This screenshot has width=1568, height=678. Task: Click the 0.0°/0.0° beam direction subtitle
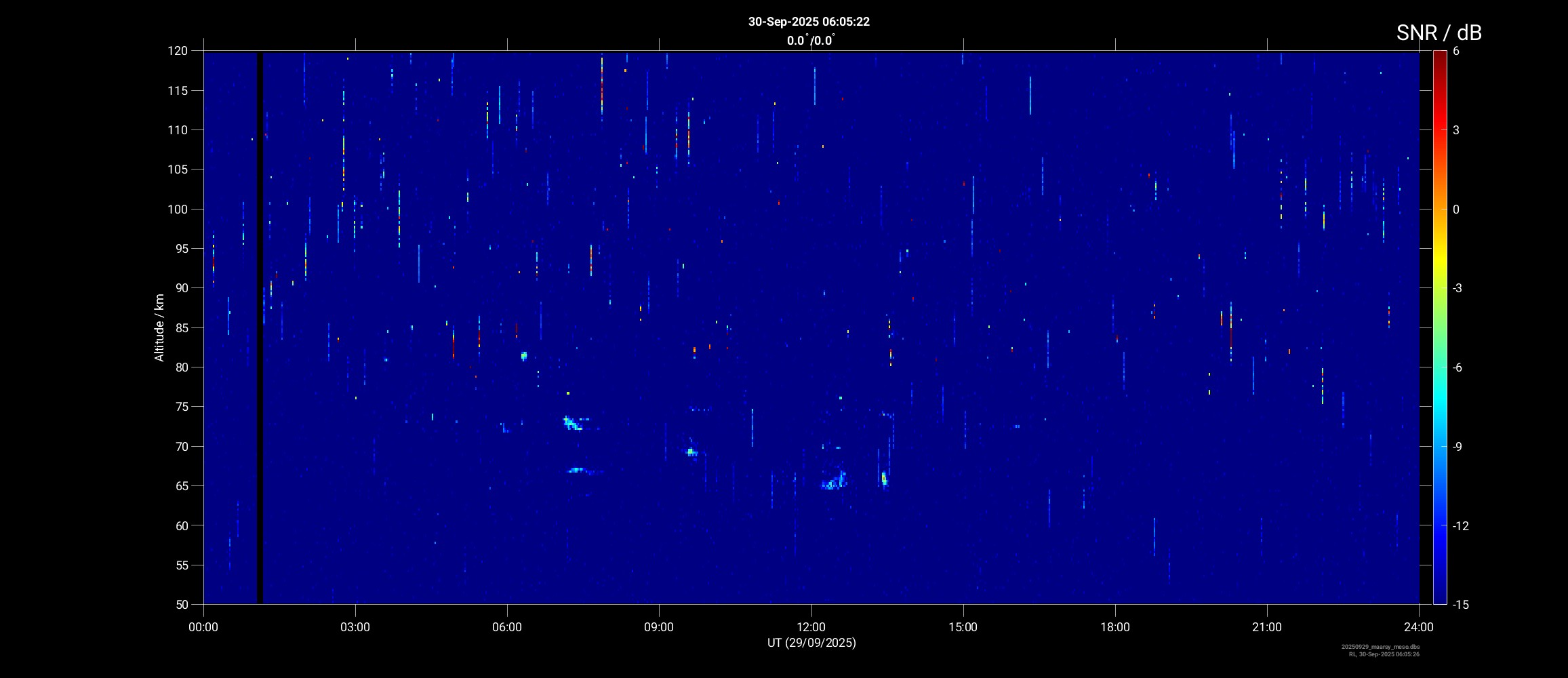pyautogui.click(x=810, y=41)
